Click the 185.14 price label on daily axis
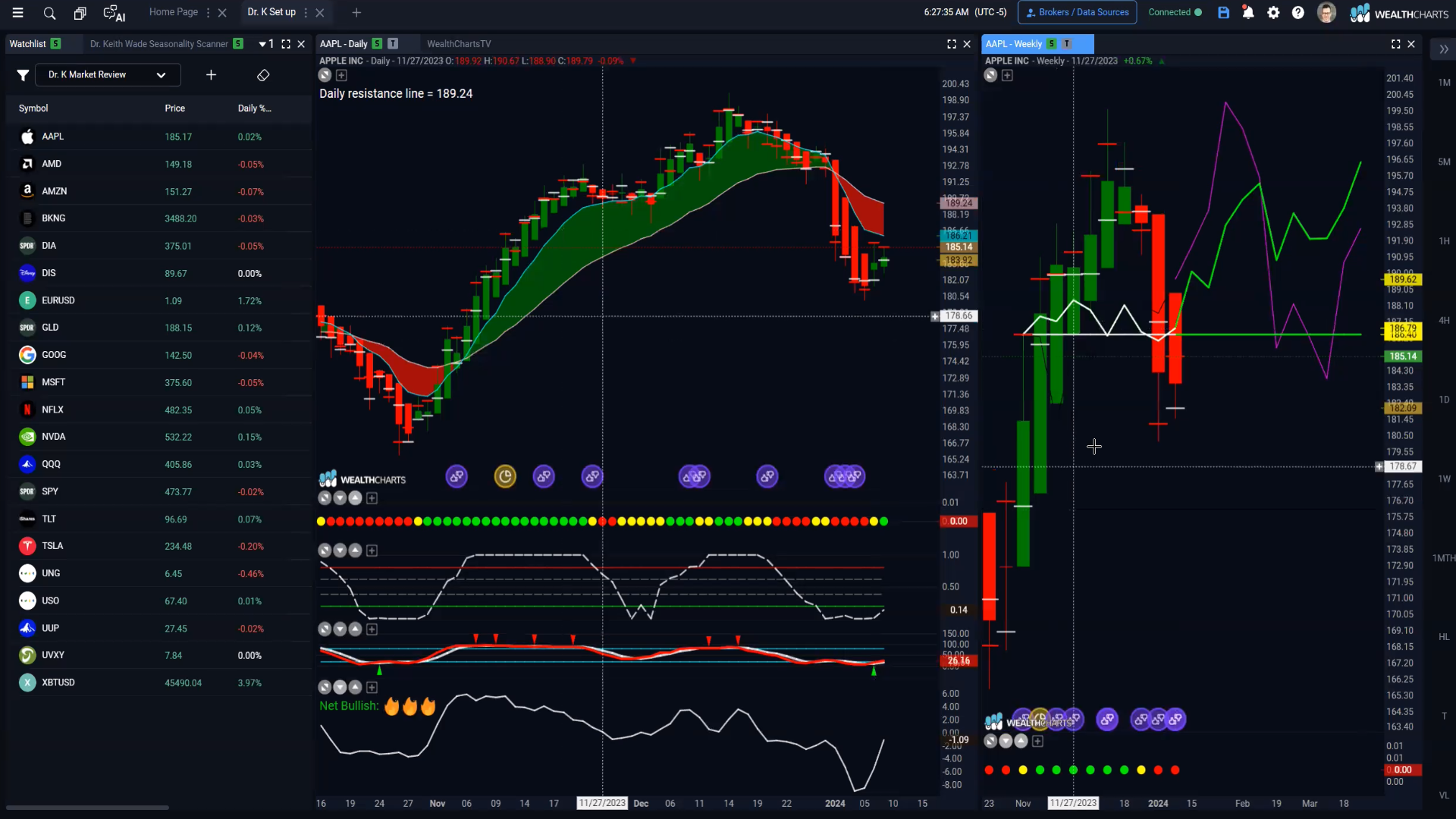The height and width of the screenshot is (819, 1456). click(959, 247)
